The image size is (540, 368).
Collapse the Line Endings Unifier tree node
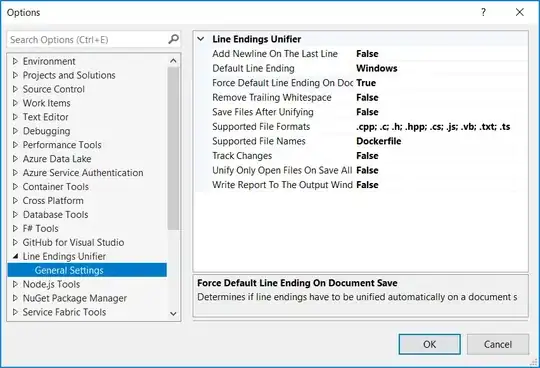[x=15, y=256]
